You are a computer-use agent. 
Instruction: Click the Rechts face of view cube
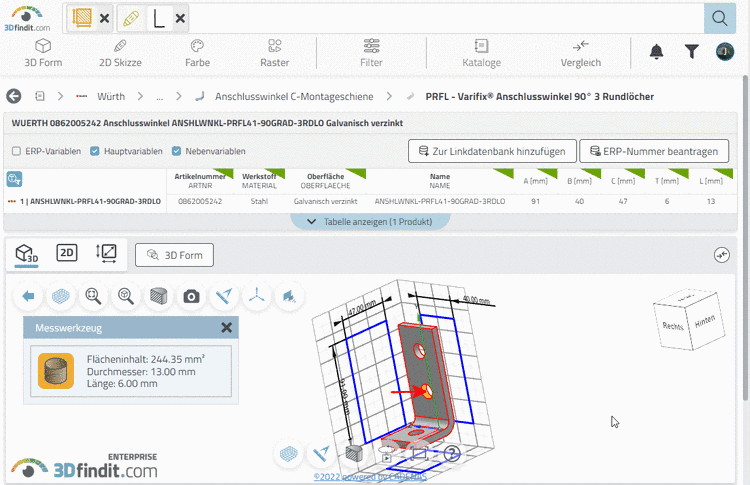[x=673, y=325]
